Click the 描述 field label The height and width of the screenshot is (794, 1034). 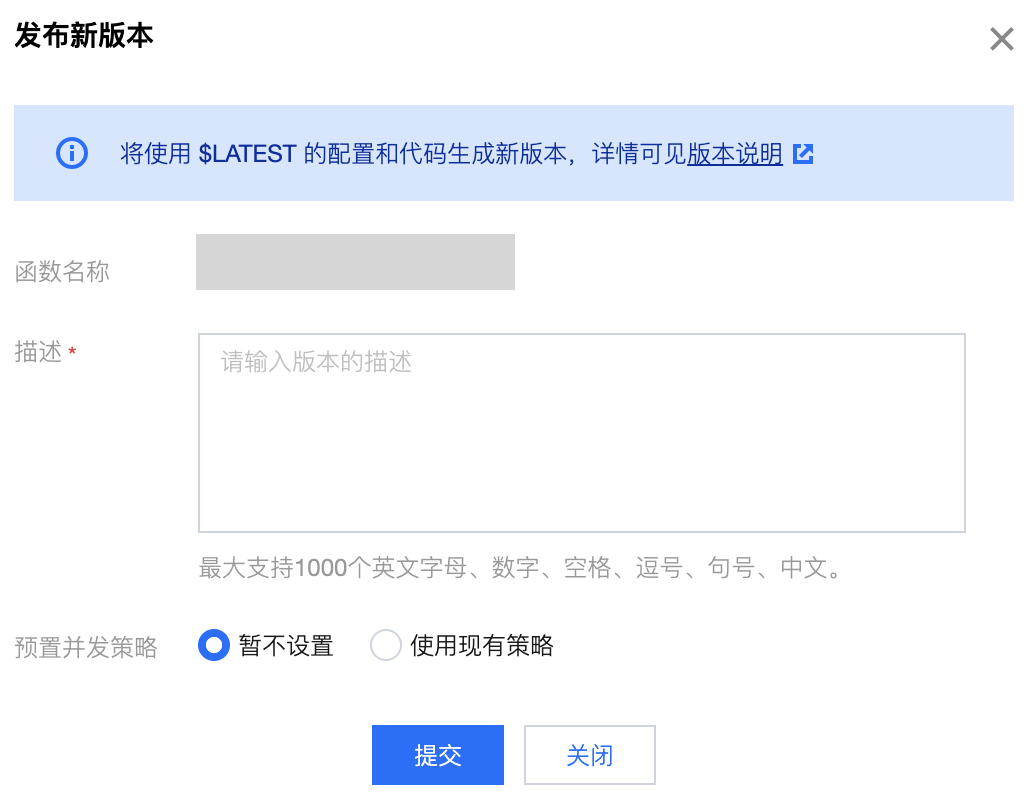[x=38, y=351]
